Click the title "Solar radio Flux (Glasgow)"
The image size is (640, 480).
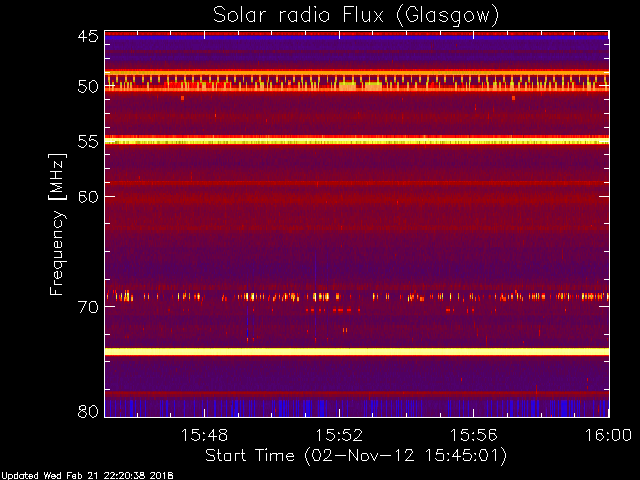[356, 16]
